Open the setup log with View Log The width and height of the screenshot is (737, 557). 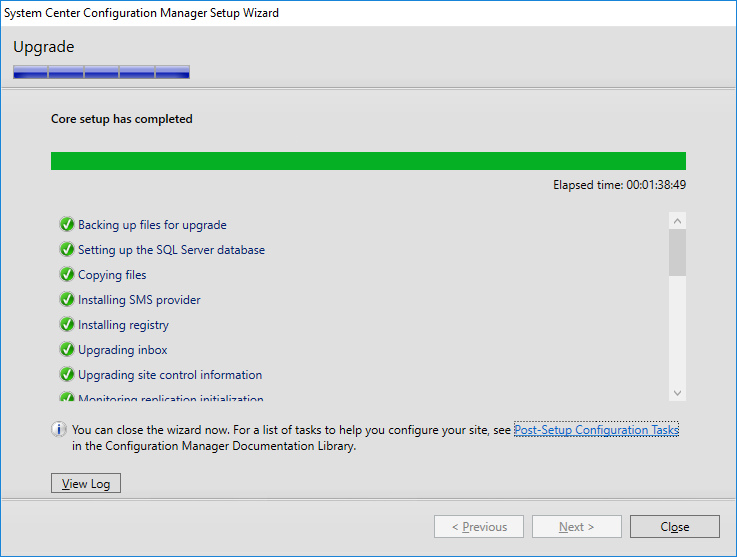86,483
